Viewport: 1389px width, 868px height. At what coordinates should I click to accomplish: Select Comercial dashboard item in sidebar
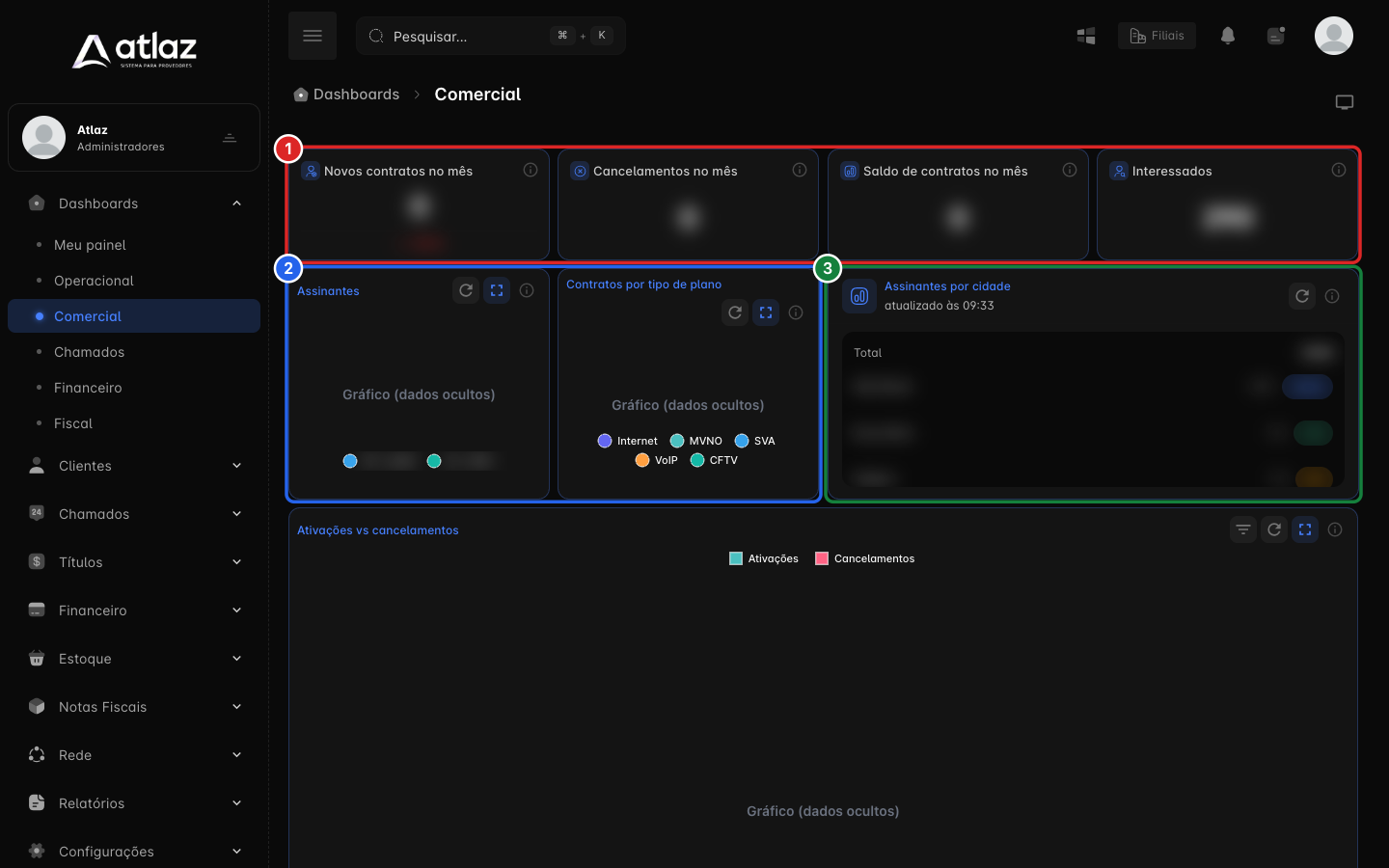[x=134, y=316]
